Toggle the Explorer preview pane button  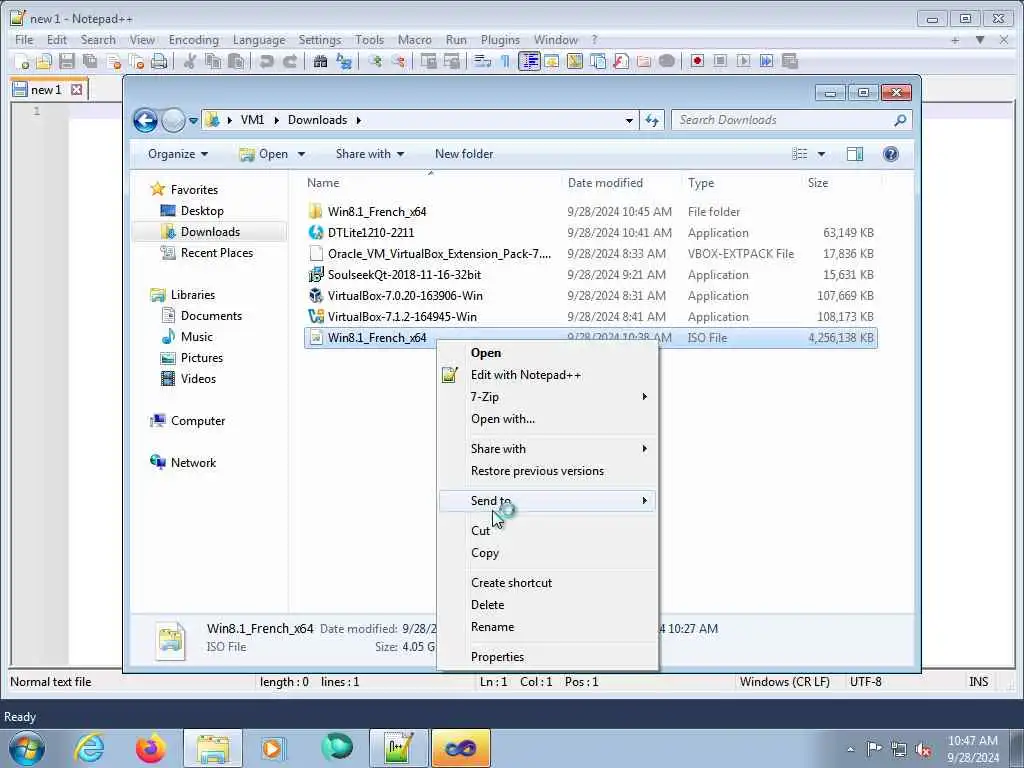854,154
